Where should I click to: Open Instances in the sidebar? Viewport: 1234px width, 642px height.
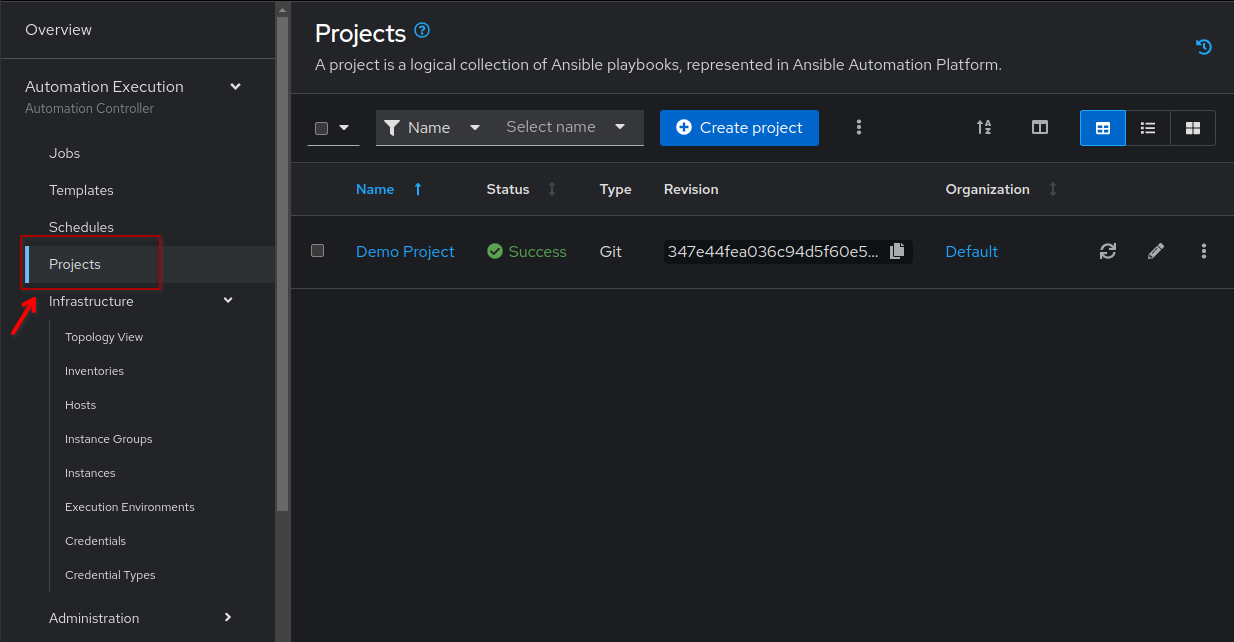(90, 473)
